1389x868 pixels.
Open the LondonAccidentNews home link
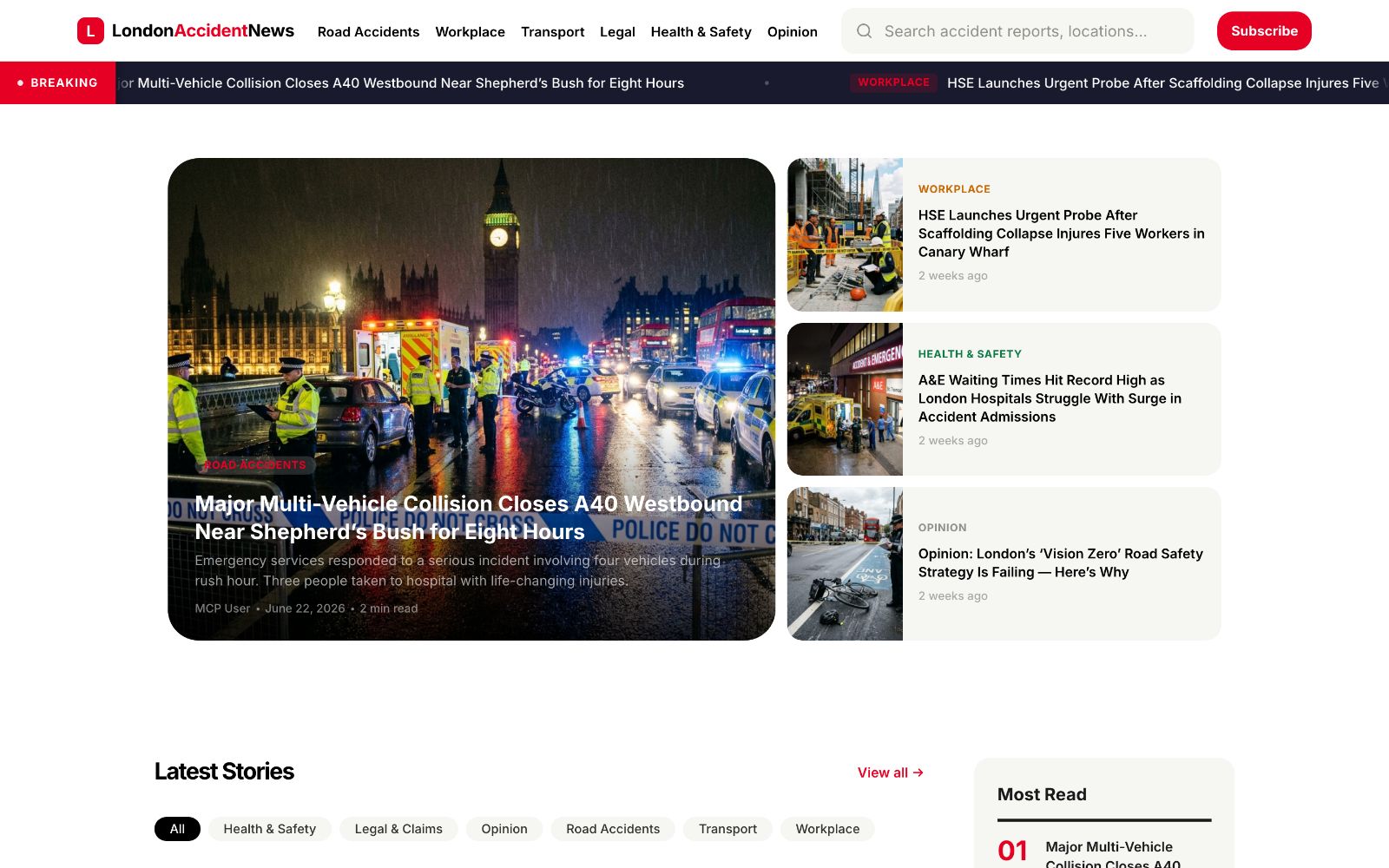[x=186, y=31]
